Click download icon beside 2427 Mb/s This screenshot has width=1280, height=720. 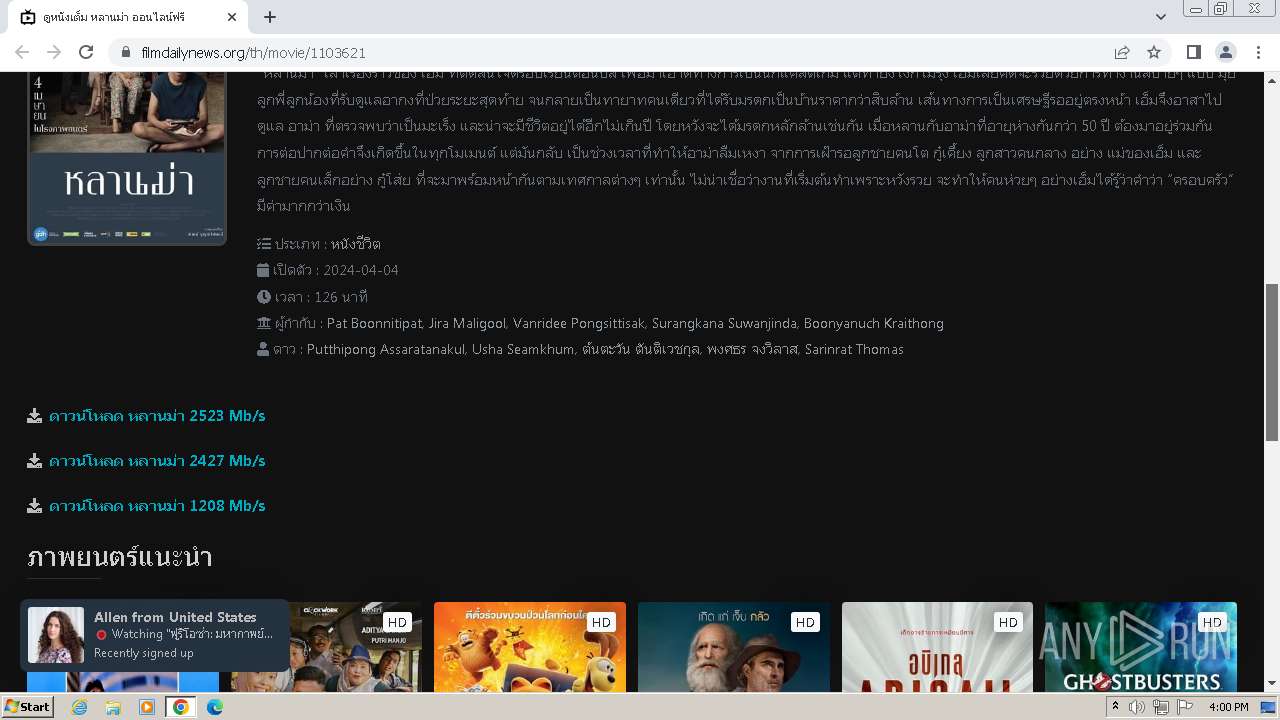click(x=35, y=461)
